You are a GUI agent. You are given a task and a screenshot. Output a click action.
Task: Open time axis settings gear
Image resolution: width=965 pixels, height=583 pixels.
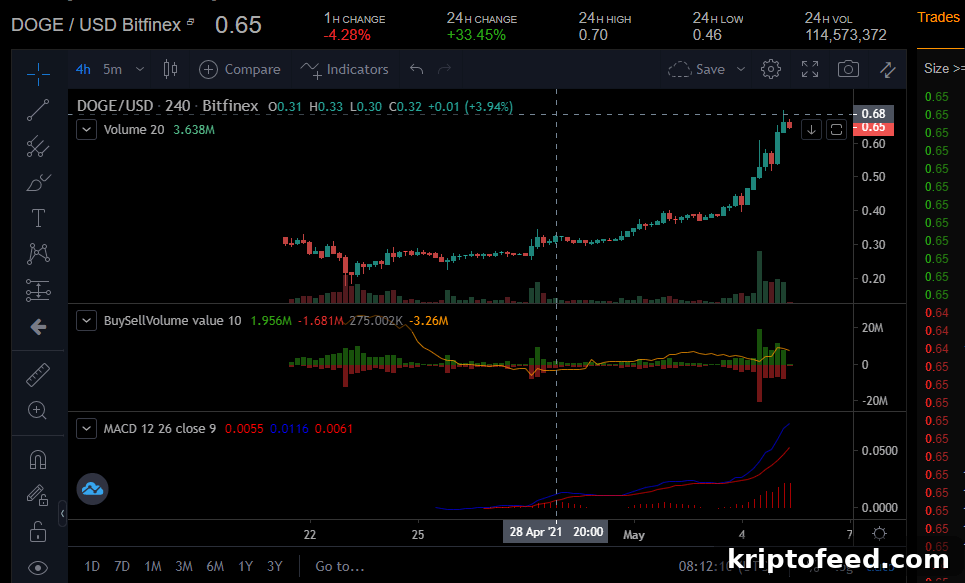[x=879, y=533]
